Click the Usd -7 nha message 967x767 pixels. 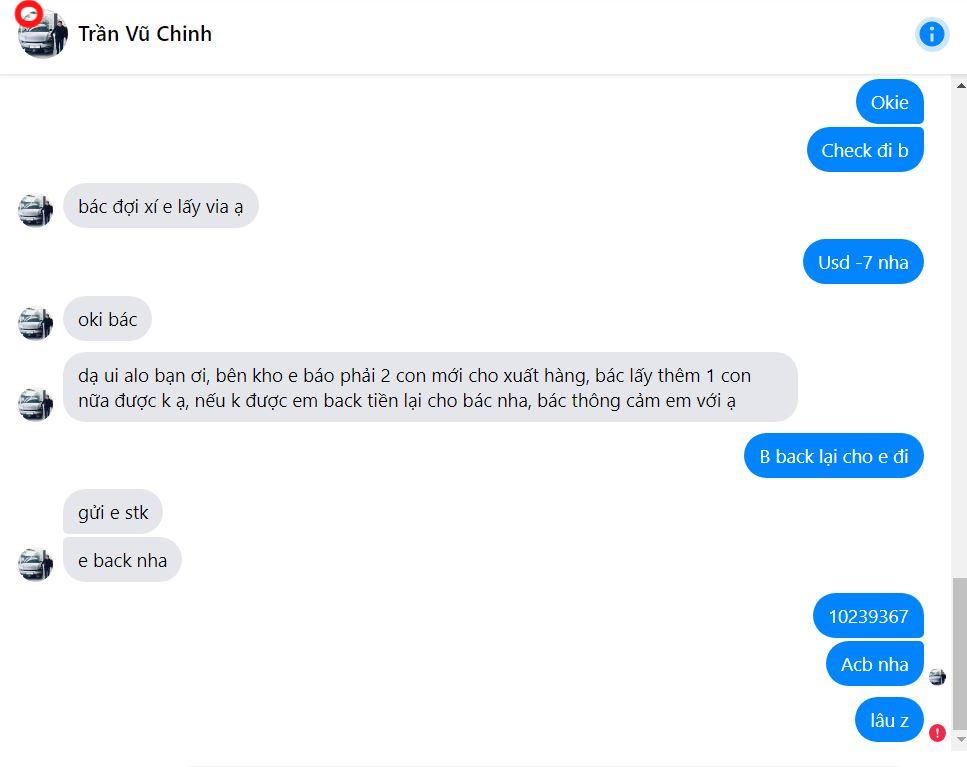(862, 261)
